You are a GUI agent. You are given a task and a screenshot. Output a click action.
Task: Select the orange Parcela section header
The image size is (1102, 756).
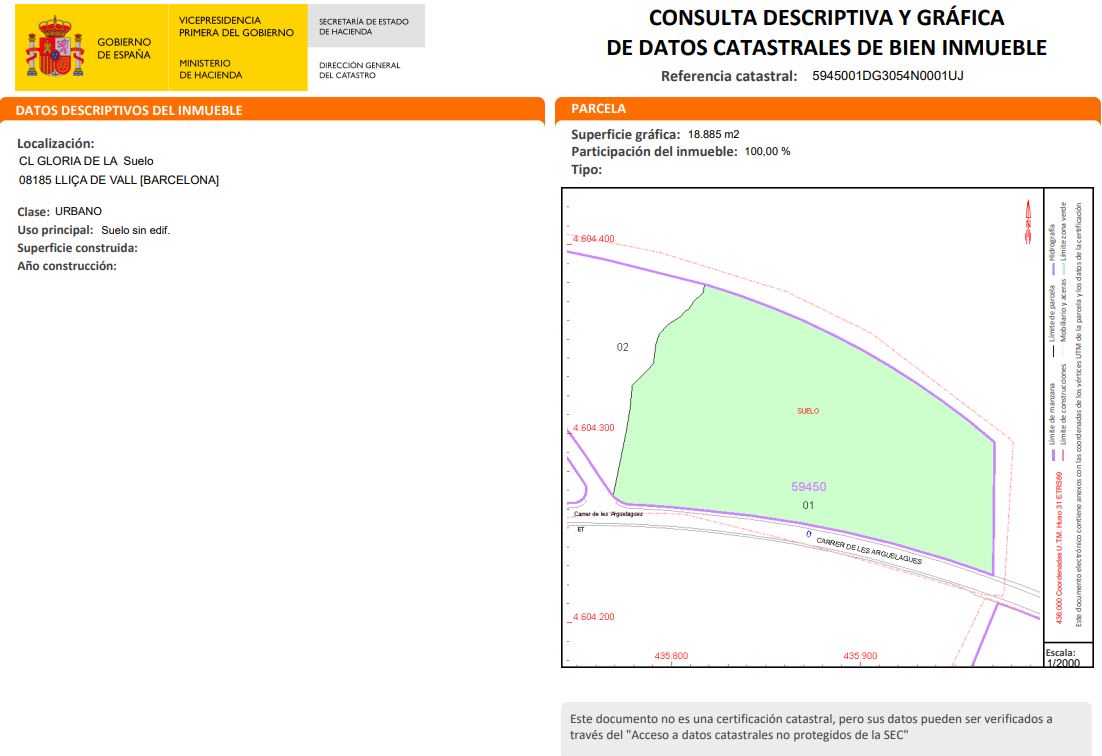click(x=598, y=108)
